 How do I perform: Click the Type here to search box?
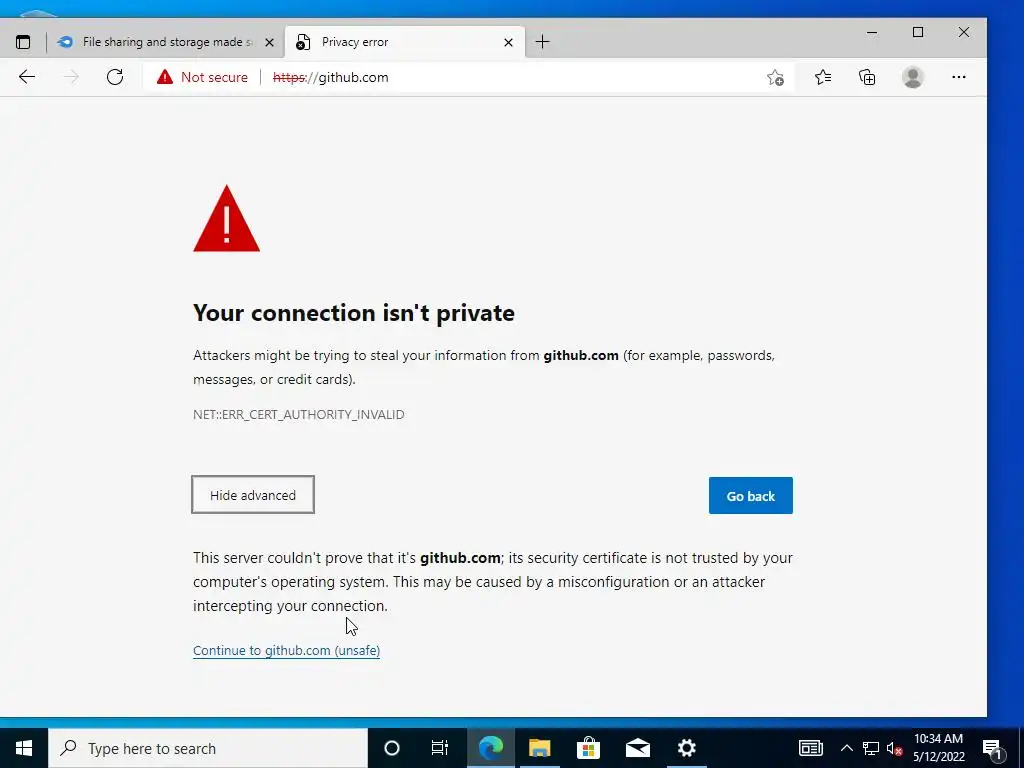point(208,748)
